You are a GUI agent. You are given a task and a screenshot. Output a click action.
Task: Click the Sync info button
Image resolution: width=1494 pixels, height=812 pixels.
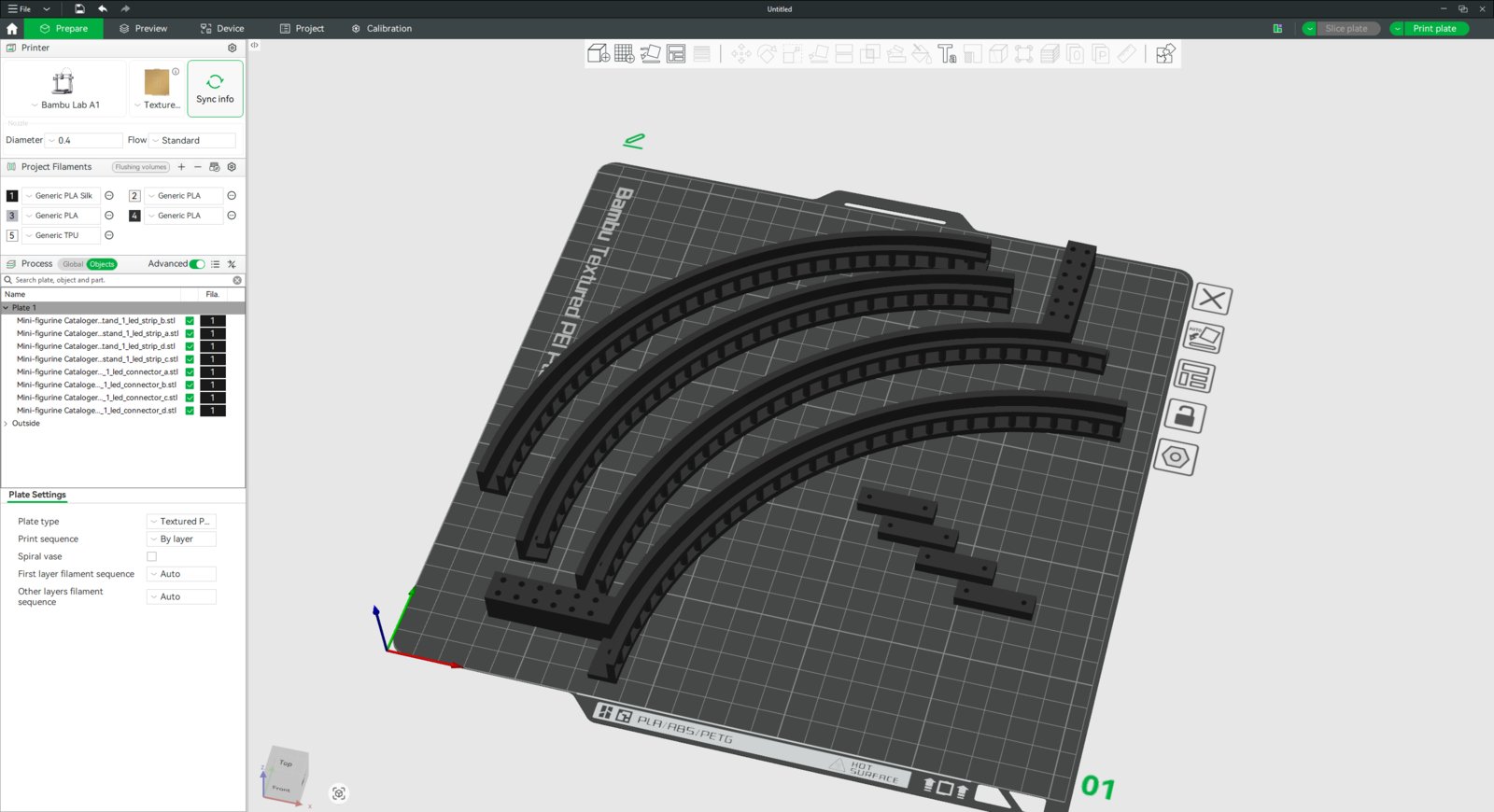(215, 89)
